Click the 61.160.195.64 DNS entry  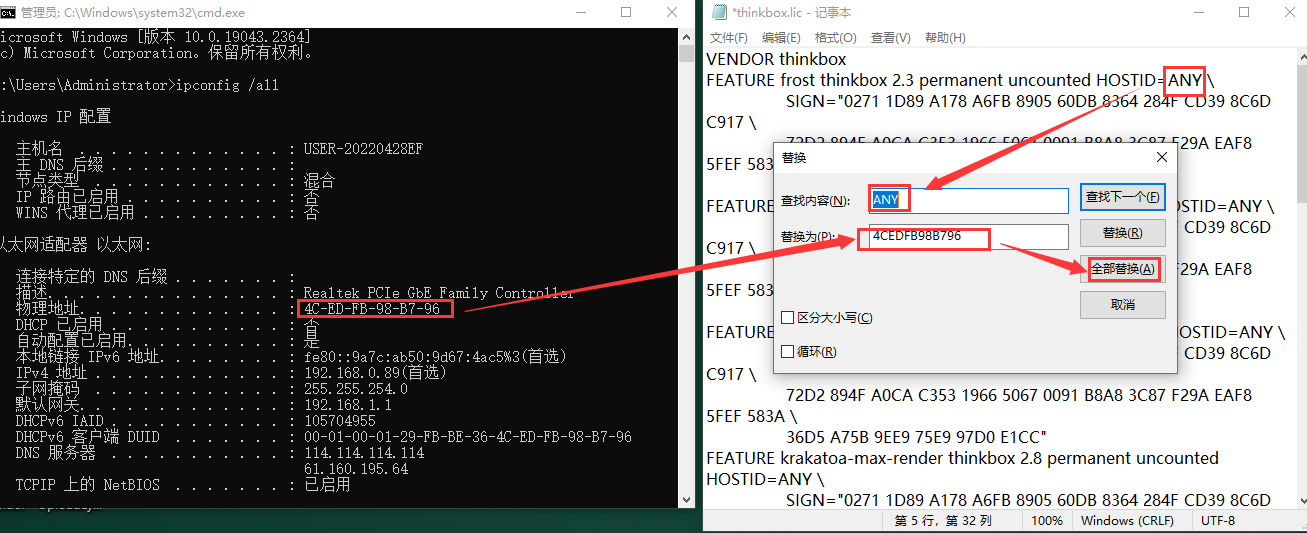356,469
